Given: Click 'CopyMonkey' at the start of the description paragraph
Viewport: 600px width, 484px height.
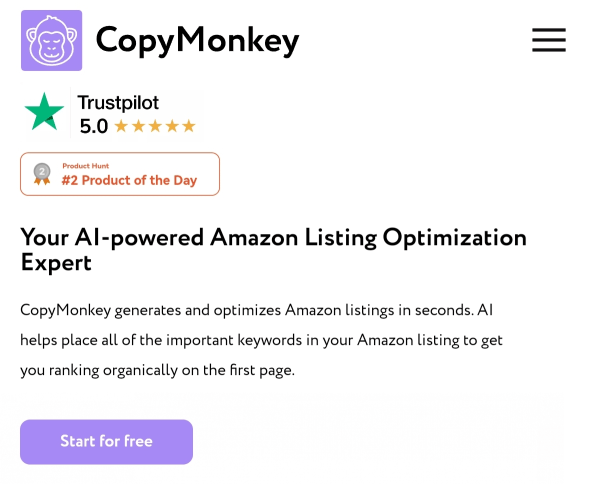Looking at the screenshot, I should (x=68, y=311).
